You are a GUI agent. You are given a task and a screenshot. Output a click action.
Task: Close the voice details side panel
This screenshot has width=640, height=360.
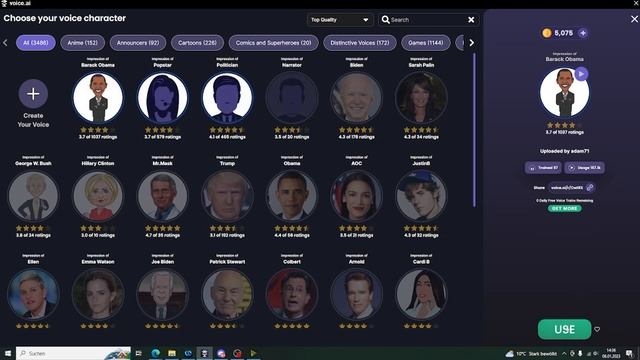pos(634,19)
